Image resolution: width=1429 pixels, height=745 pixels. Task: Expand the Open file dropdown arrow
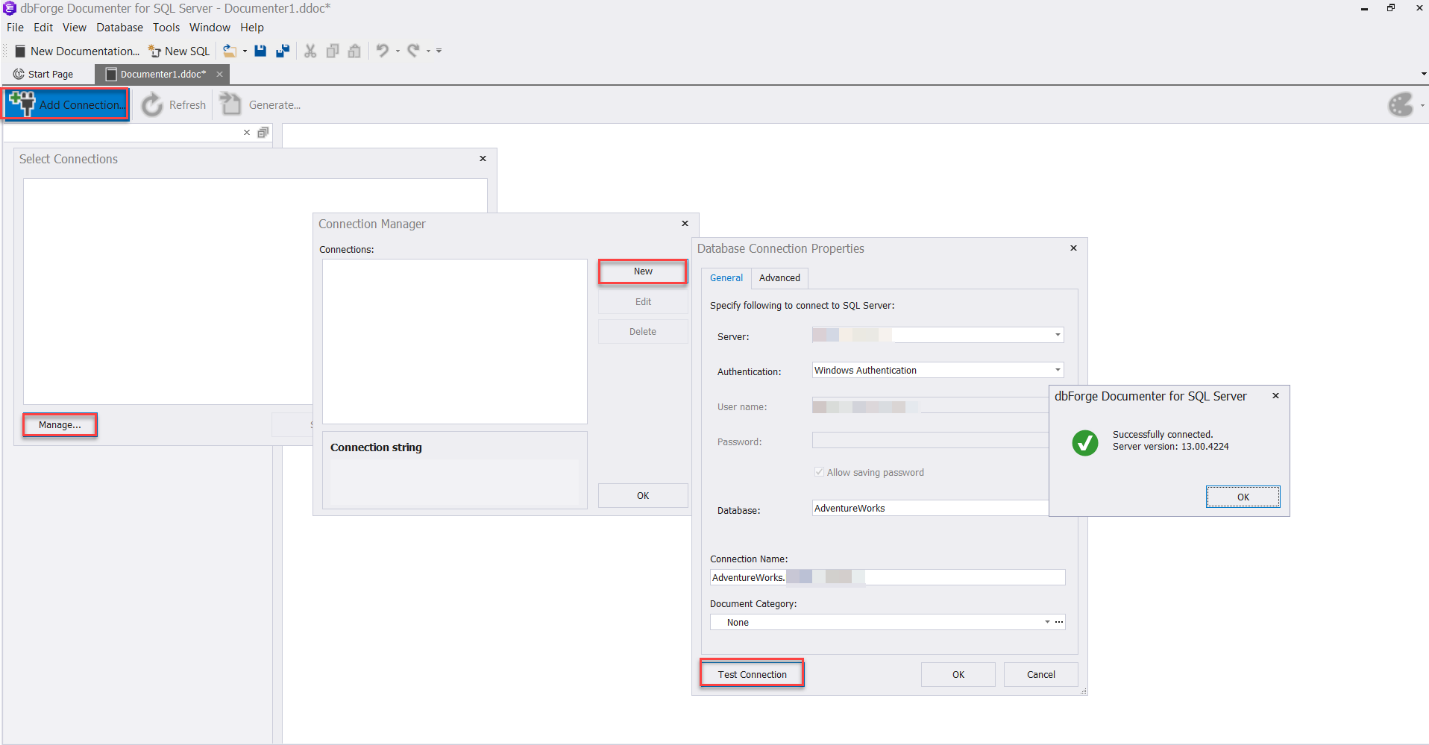[x=245, y=51]
